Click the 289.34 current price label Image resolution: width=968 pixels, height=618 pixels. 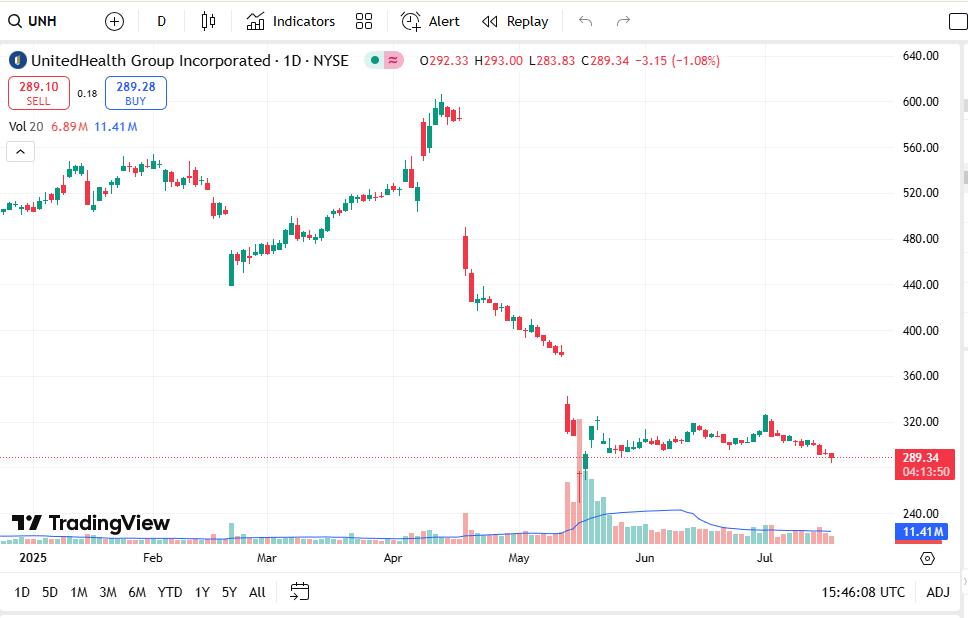pos(924,465)
